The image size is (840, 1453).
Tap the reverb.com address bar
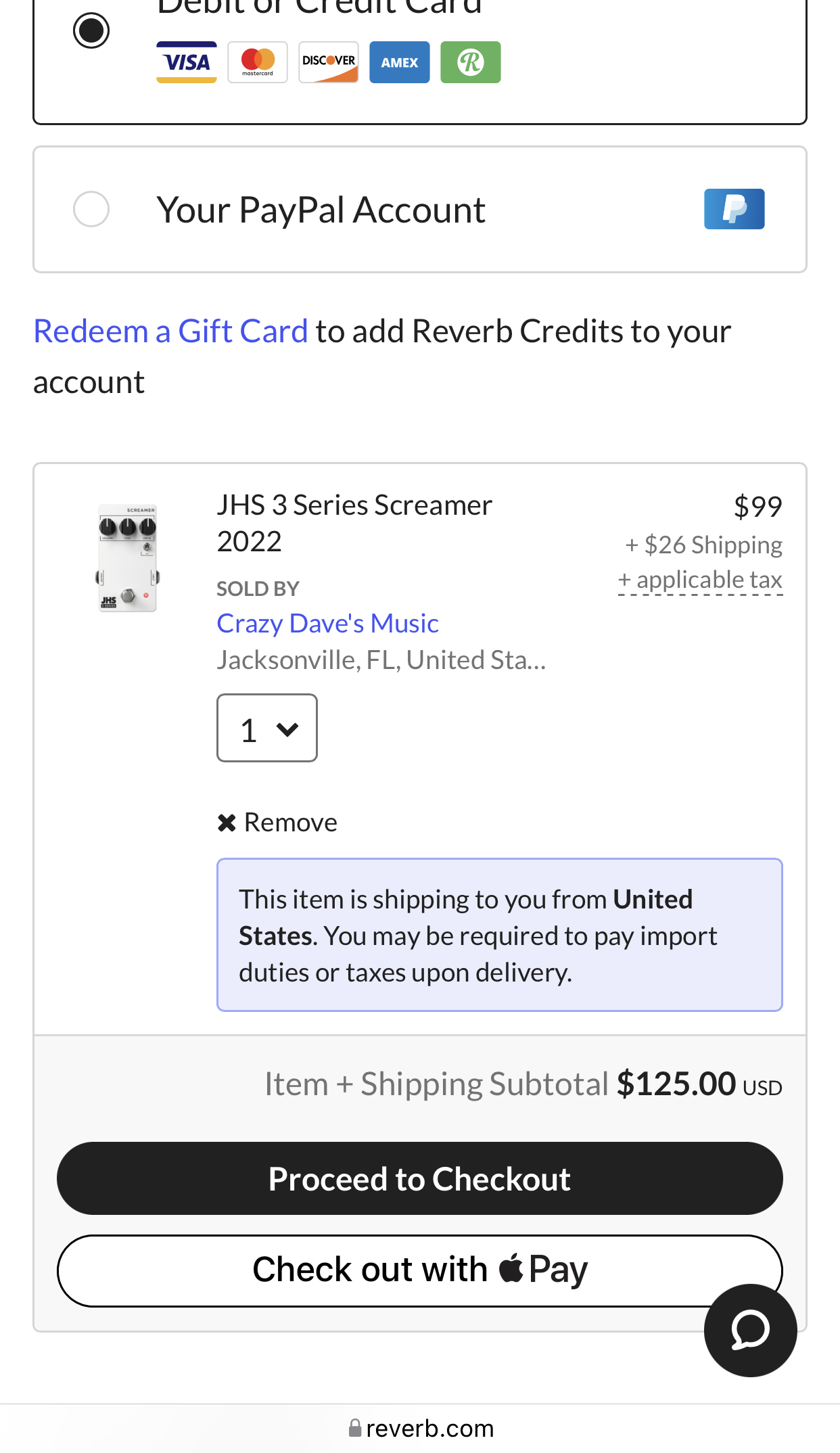420,1428
